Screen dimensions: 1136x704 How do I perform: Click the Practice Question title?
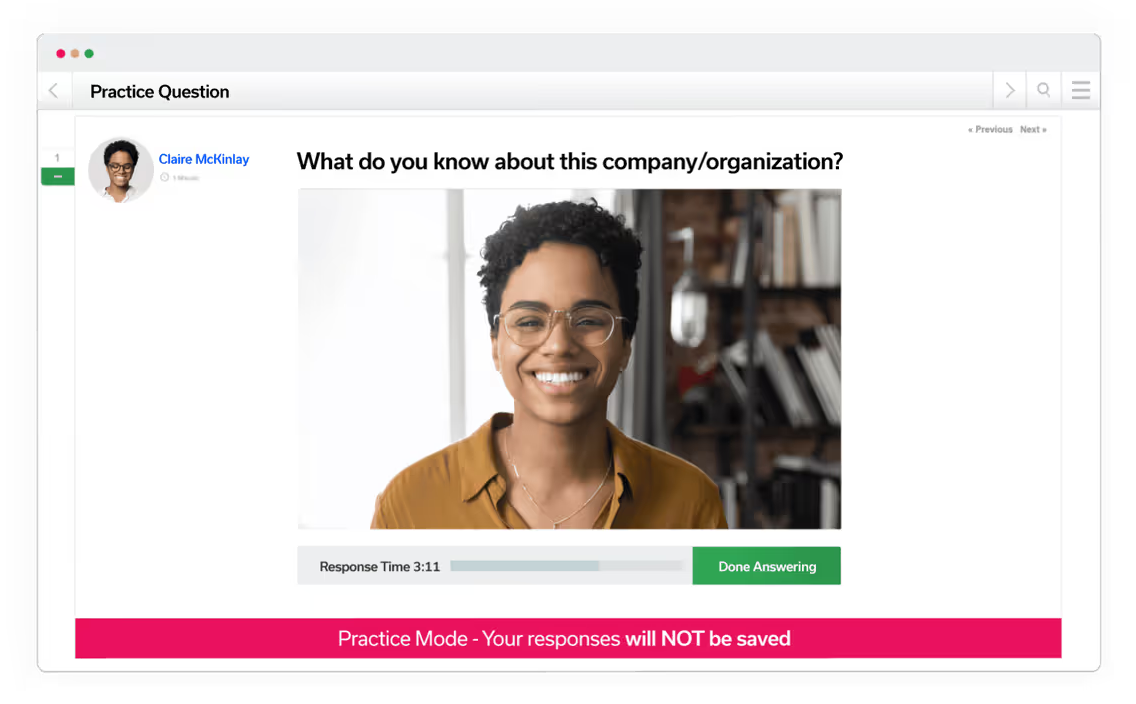point(159,91)
